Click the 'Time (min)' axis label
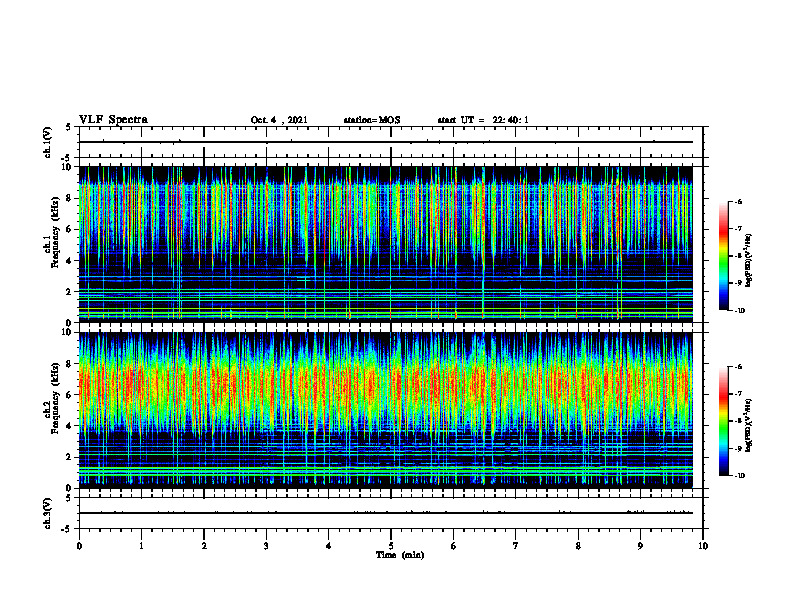 click(400, 555)
